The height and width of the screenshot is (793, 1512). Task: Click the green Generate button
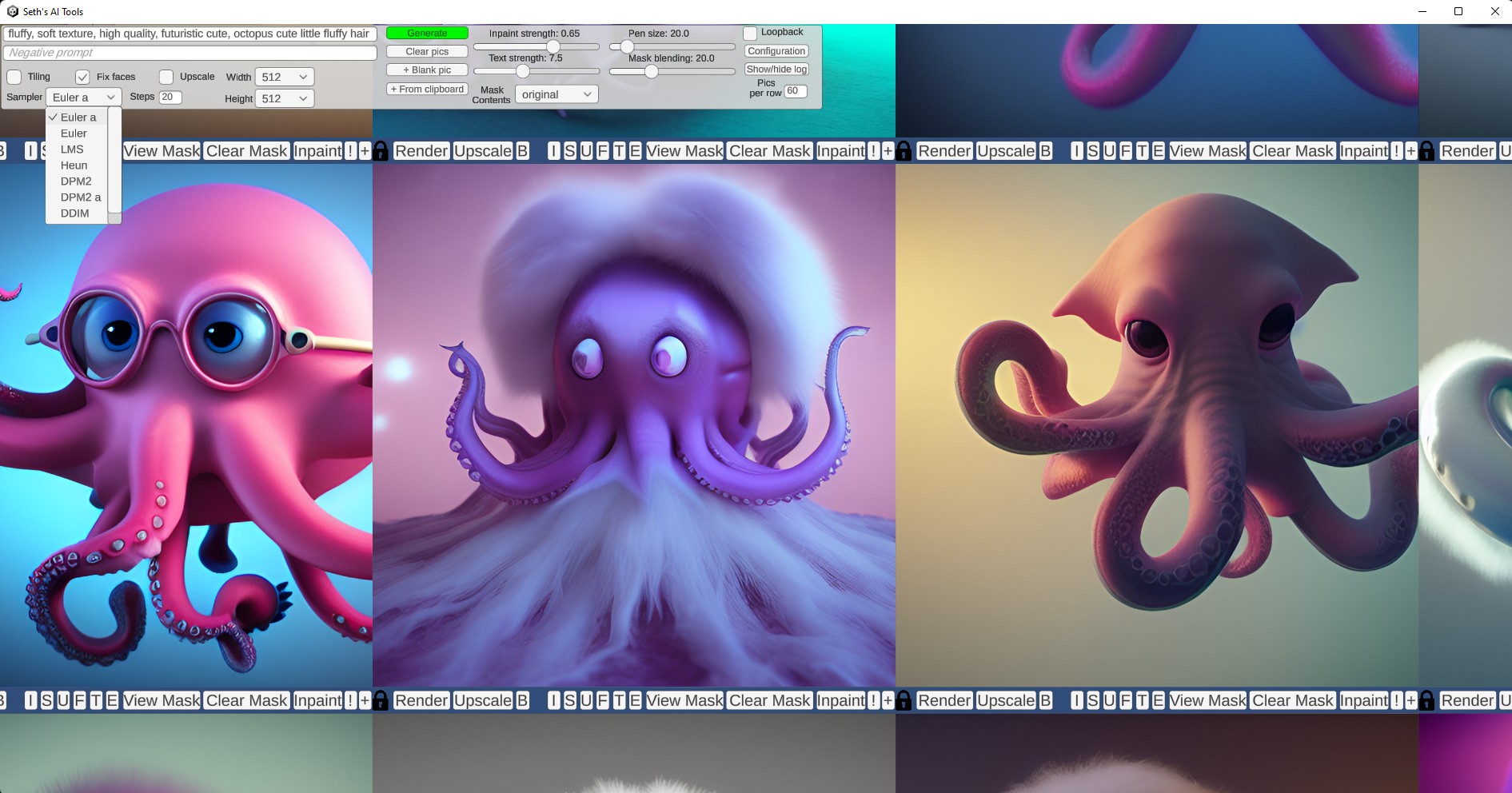(427, 33)
